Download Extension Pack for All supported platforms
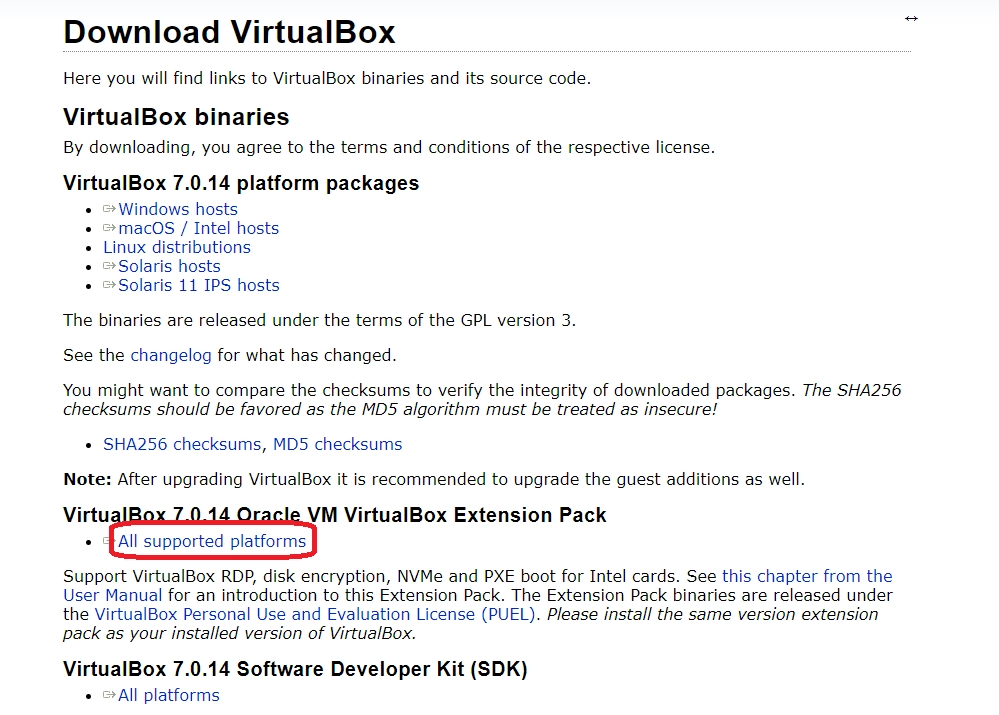This screenshot has width=999, height=715. pyautogui.click(x=212, y=541)
